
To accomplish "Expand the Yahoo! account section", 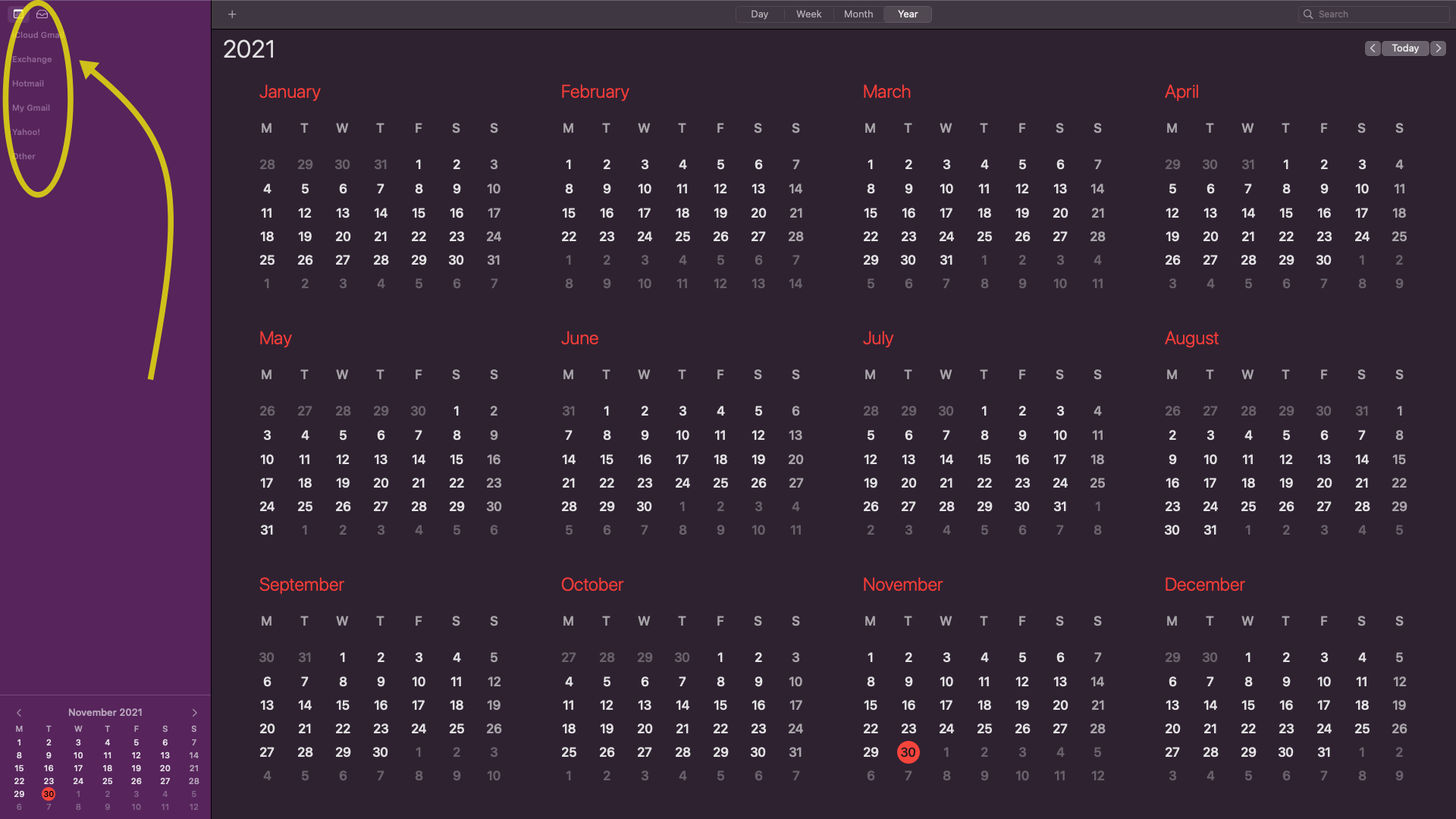I will [26, 132].
